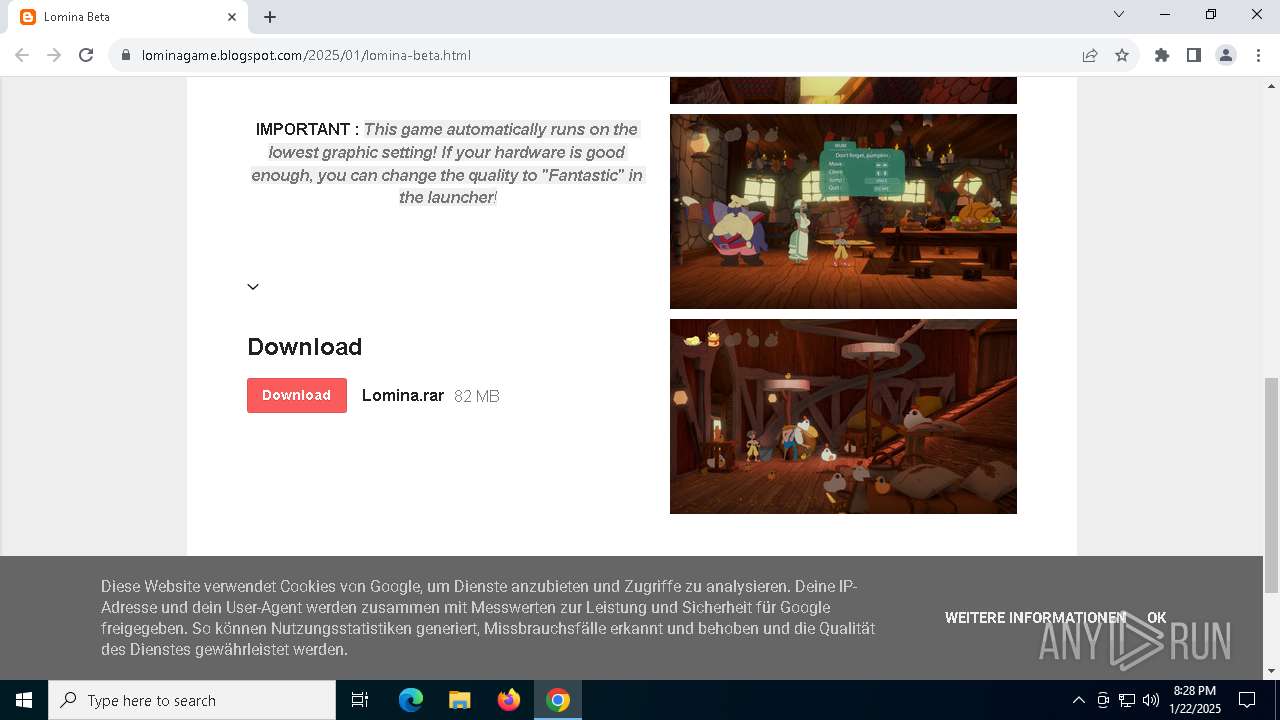Click the red Download button
1280x720 pixels.
(297, 395)
